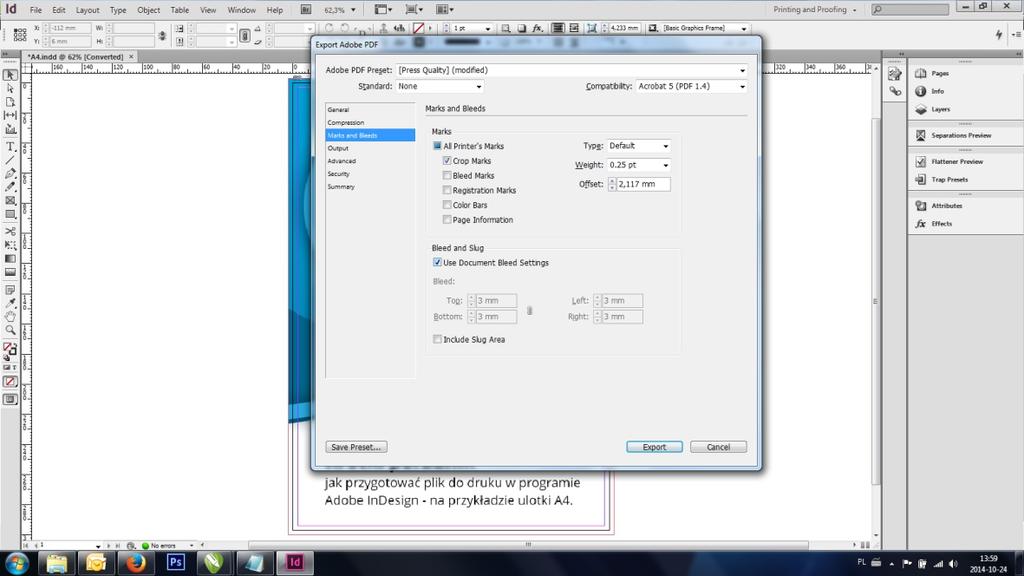
Task: Select the Note tool
Action: [10, 289]
